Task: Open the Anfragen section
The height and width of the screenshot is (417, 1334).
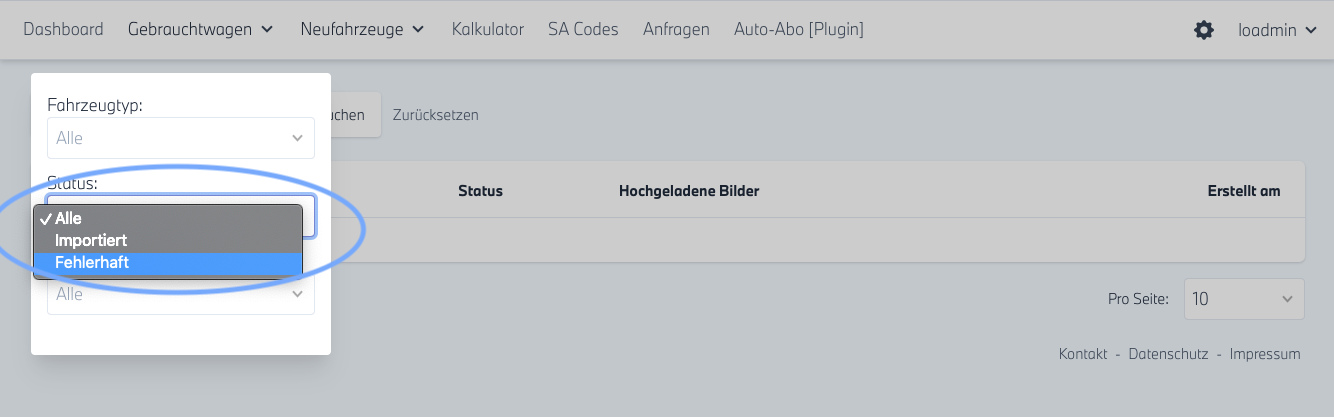Action: coord(676,29)
